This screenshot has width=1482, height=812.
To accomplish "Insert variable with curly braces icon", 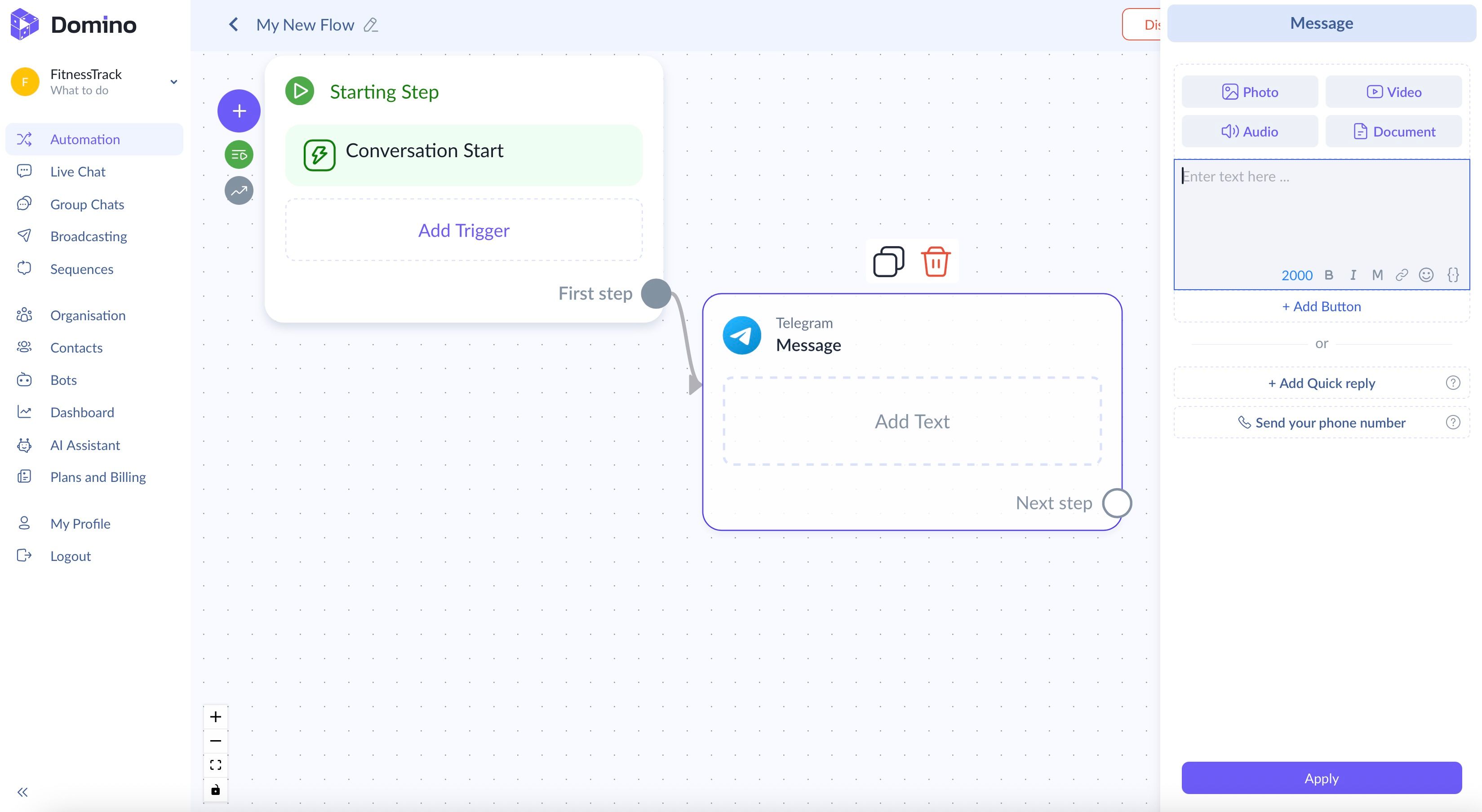I will click(x=1453, y=275).
